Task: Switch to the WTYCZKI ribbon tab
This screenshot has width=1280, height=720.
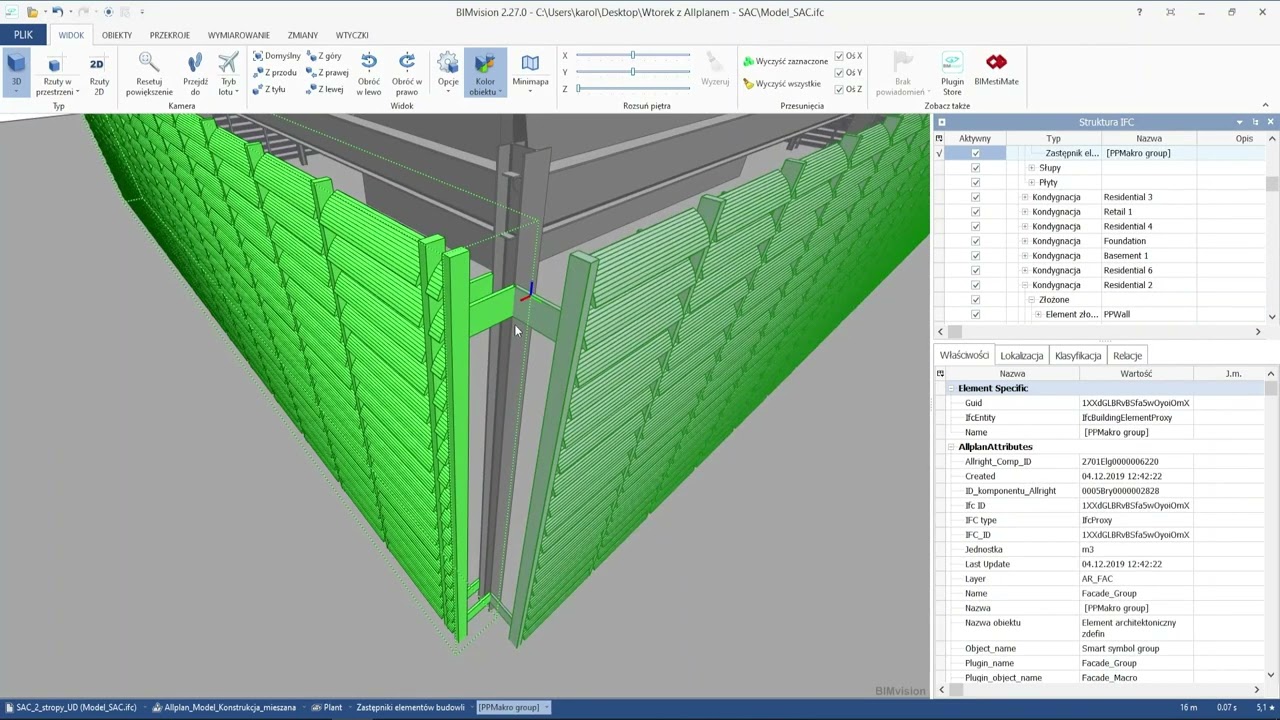Action: [352, 35]
